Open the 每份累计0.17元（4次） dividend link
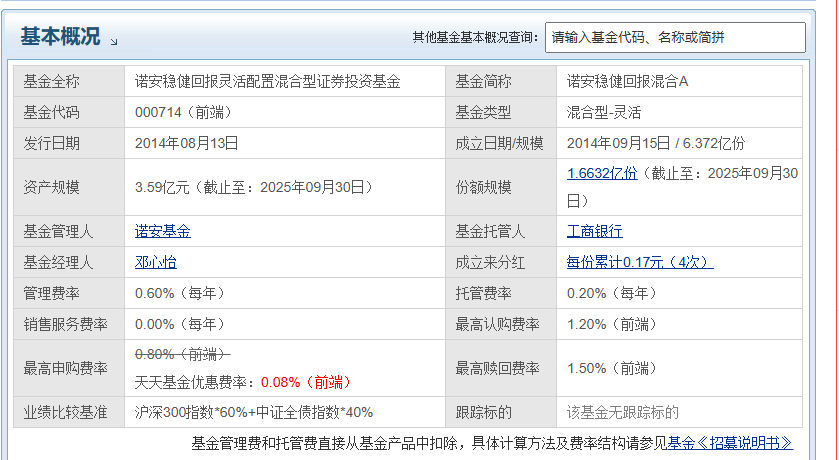 (x=640, y=263)
